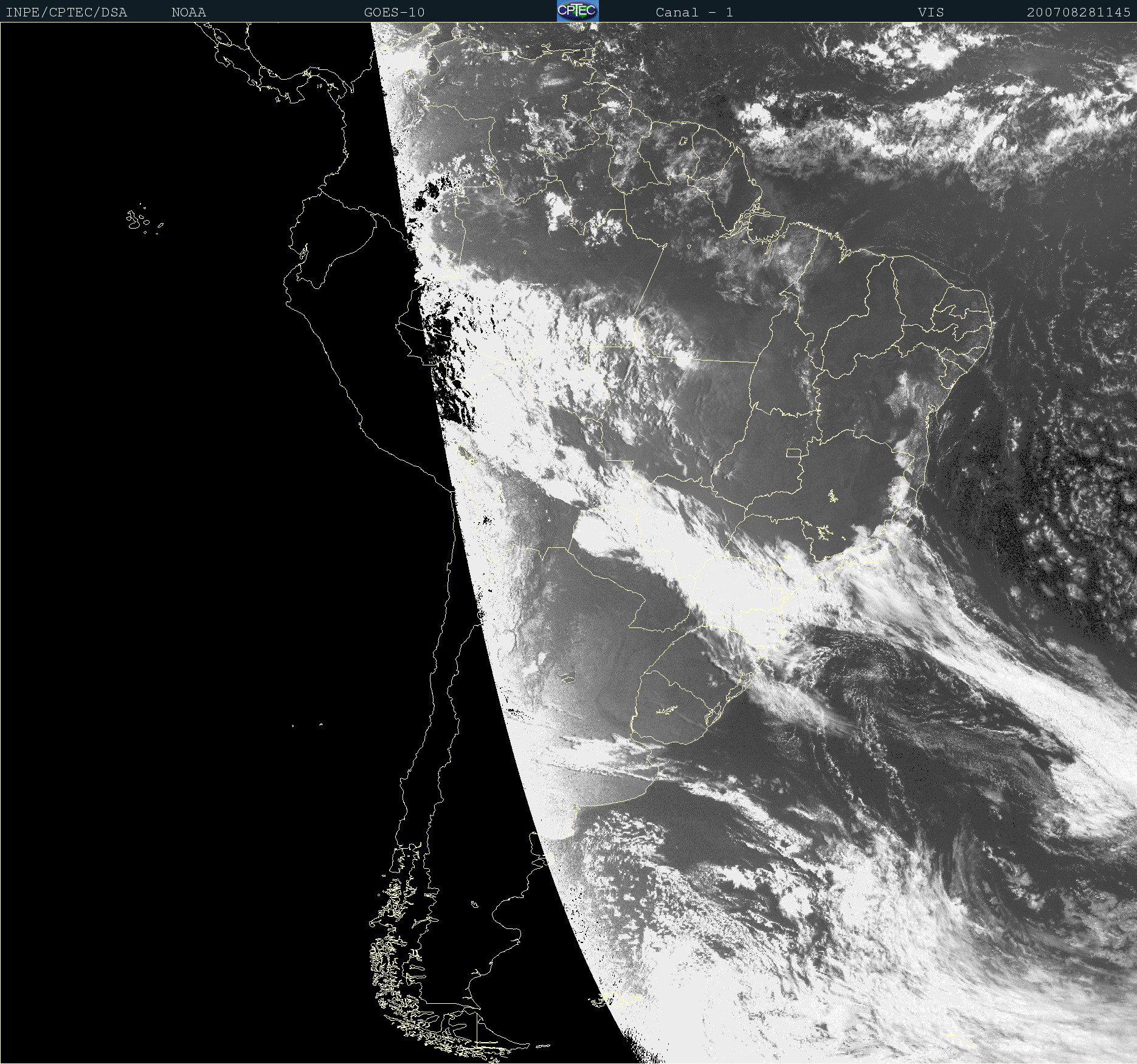Screen dimensions: 1137x1064
Task: Click the GOES-10 satellite name label
Action: point(394,12)
